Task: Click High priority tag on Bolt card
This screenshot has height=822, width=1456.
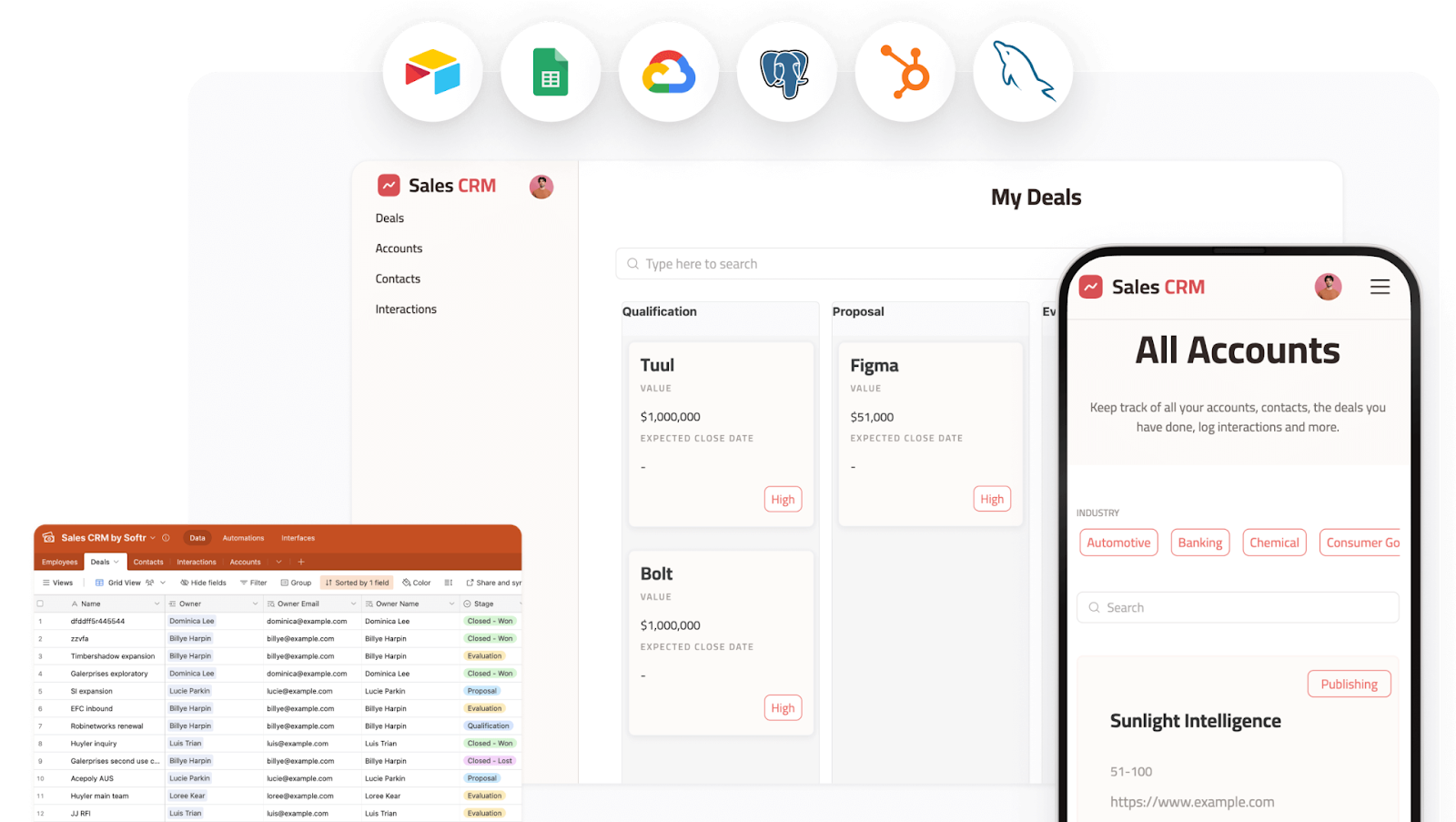Action: 783,707
